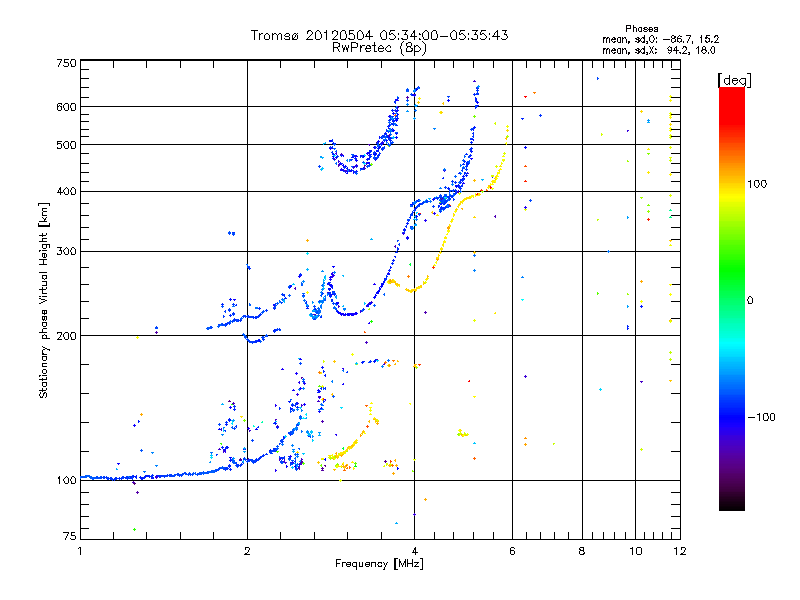Select the 'mean, sd,O: -86.7, 15.2' line
800x600 pixels.
pos(661,39)
